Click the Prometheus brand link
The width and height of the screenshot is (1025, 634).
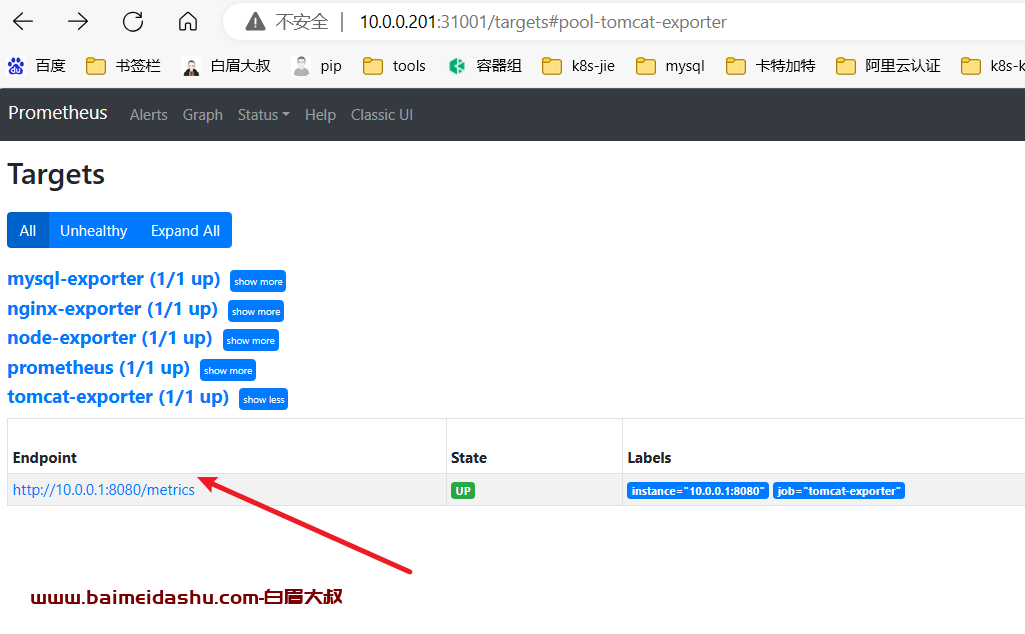(x=58, y=113)
